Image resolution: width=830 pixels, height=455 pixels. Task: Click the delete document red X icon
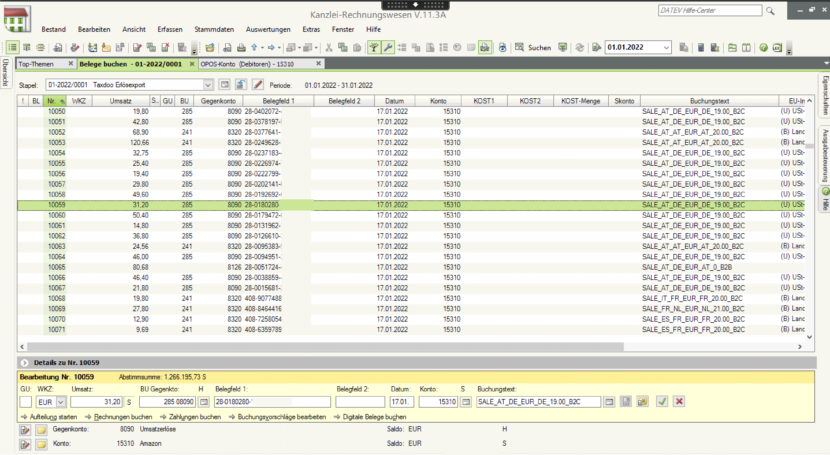point(165,48)
